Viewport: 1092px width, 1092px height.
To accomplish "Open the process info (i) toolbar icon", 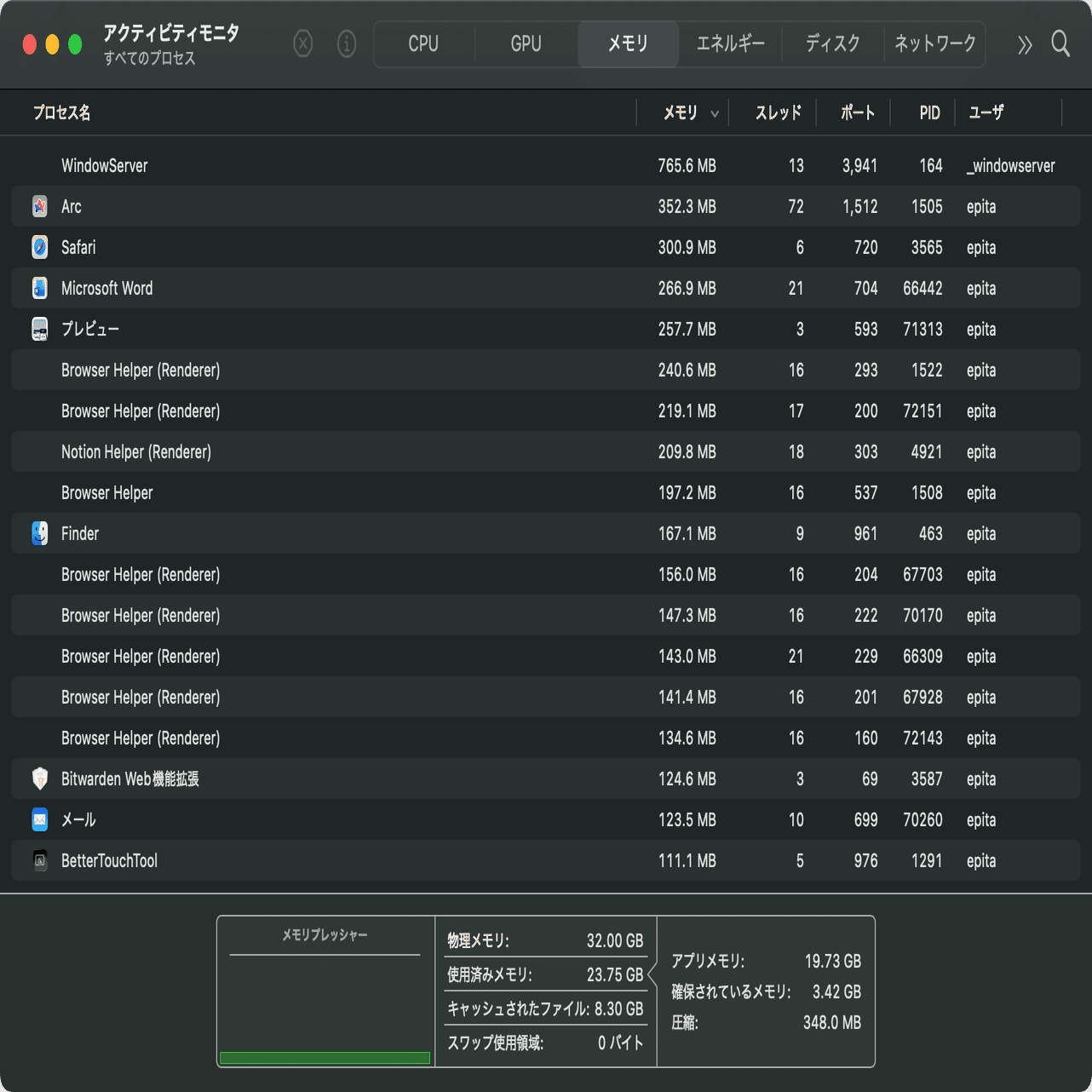I will coord(347,43).
